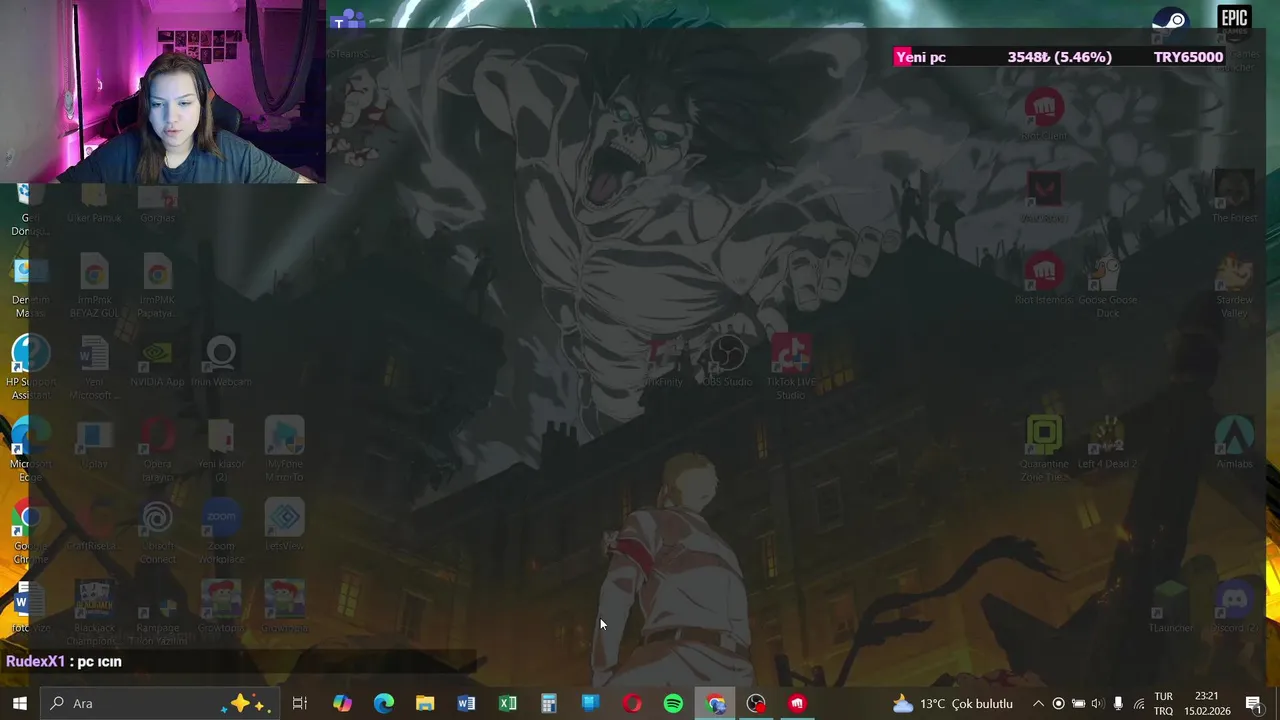Open Quarantine Zone desktop shortcut
1280x720 pixels.
[x=1044, y=450]
